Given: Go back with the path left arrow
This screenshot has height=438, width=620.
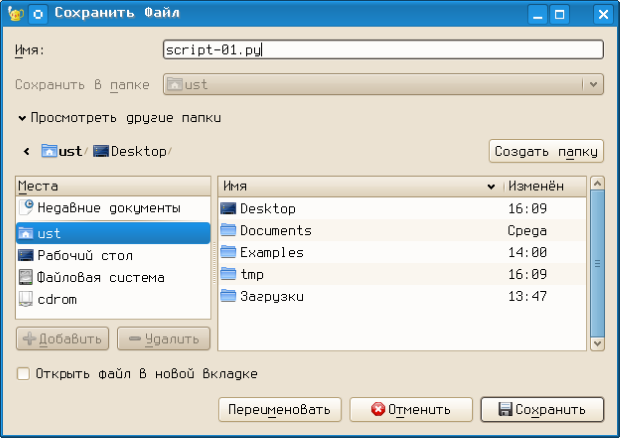Looking at the screenshot, I should (26, 151).
